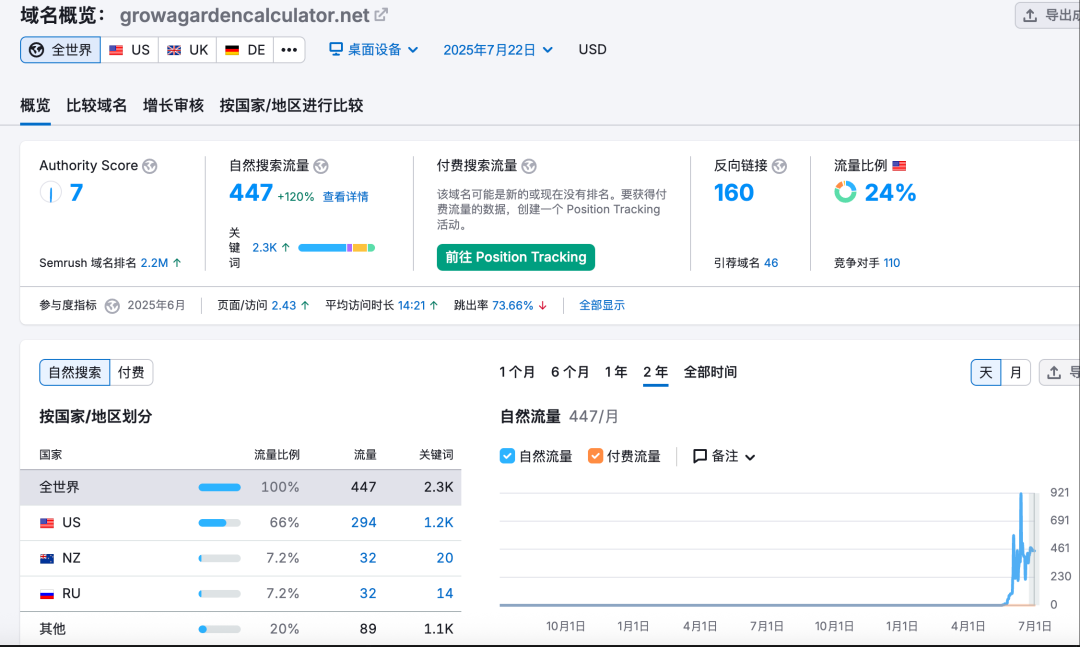Open RU keywords value 14

(x=445, y=593)
